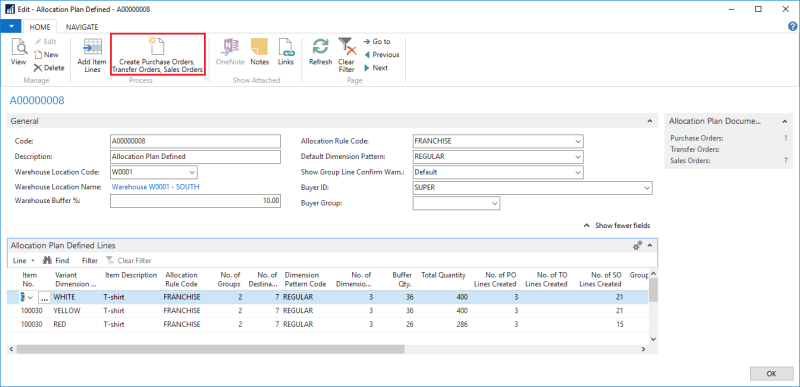Click Add Item Lines

92,56
